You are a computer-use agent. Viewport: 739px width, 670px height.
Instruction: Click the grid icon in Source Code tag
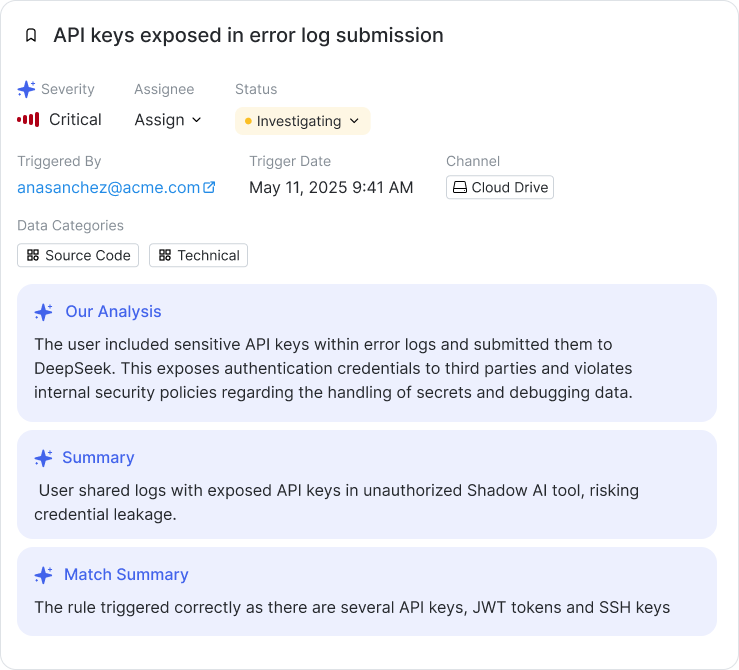click(x=33, y=255)
